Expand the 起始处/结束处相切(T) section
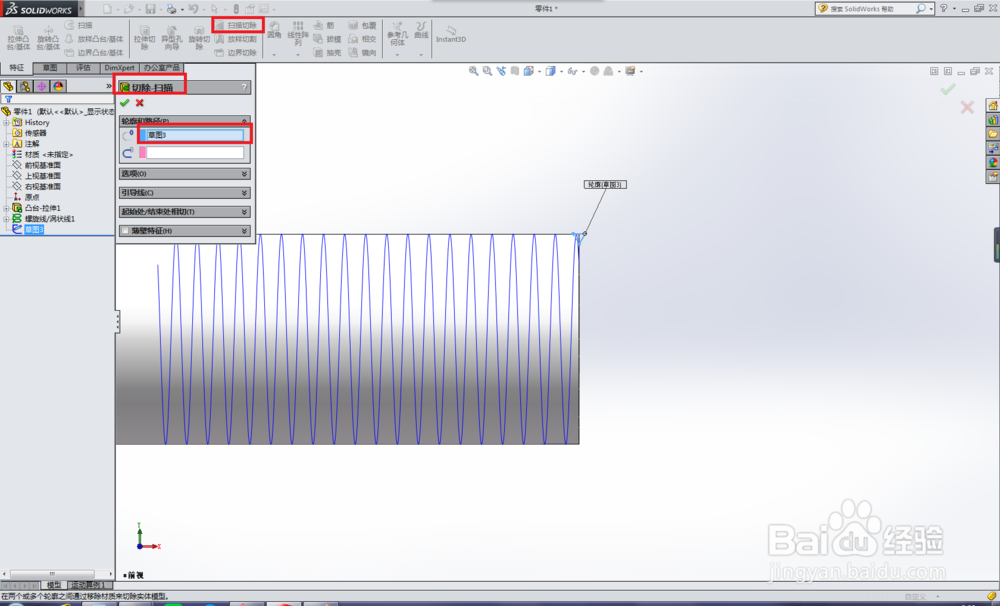 [184, 212]
